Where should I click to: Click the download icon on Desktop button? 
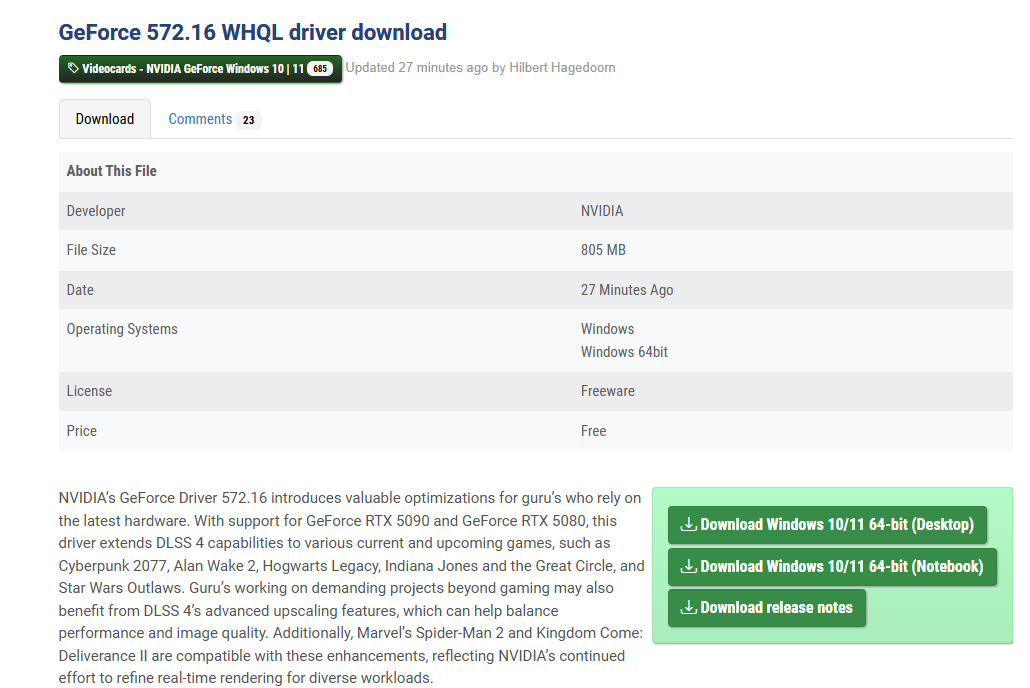click(x=688, y=524)
